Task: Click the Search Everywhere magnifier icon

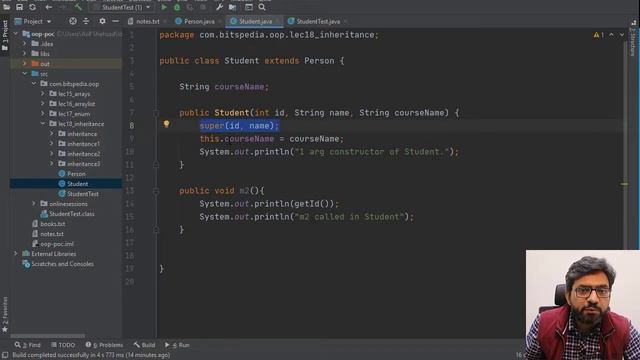Action: pos(262,7)
